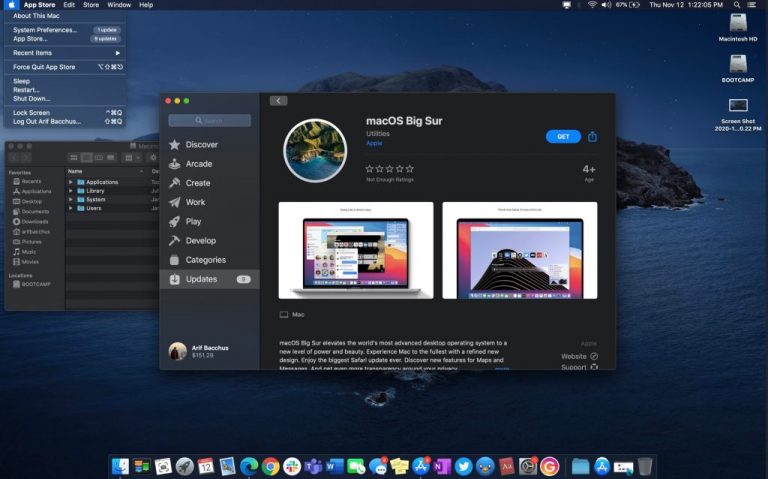The height and width of the screenshot is (479, 768).
Task: Open OneNote in the dock
Action: (x=442, y=466)
